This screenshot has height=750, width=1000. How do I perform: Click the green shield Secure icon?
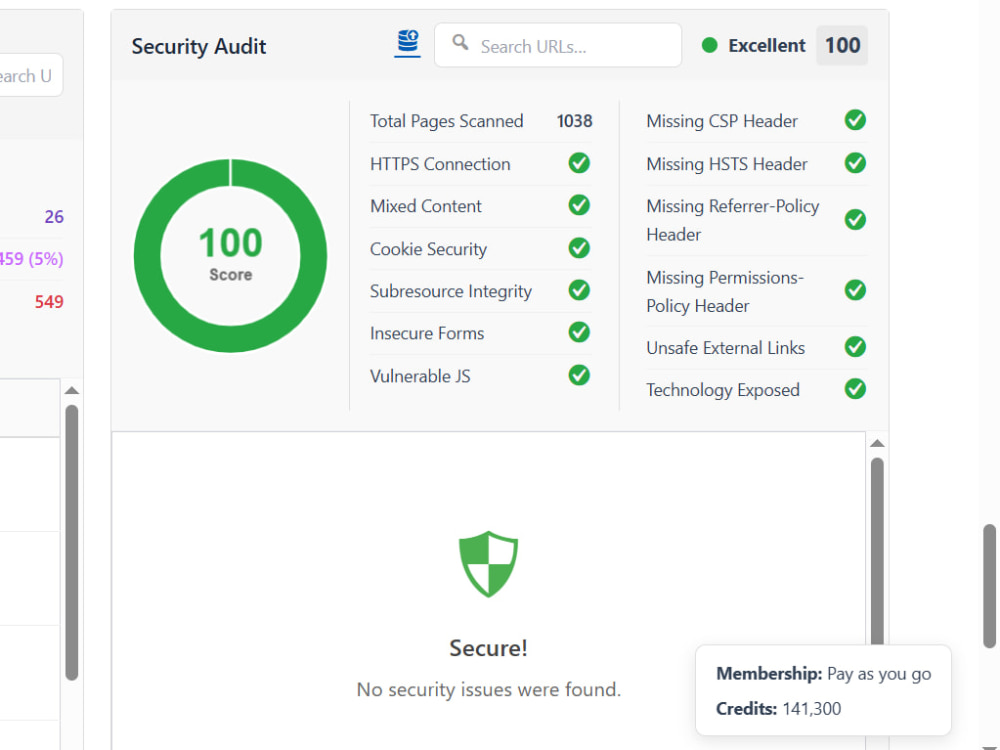coord(489,564)
